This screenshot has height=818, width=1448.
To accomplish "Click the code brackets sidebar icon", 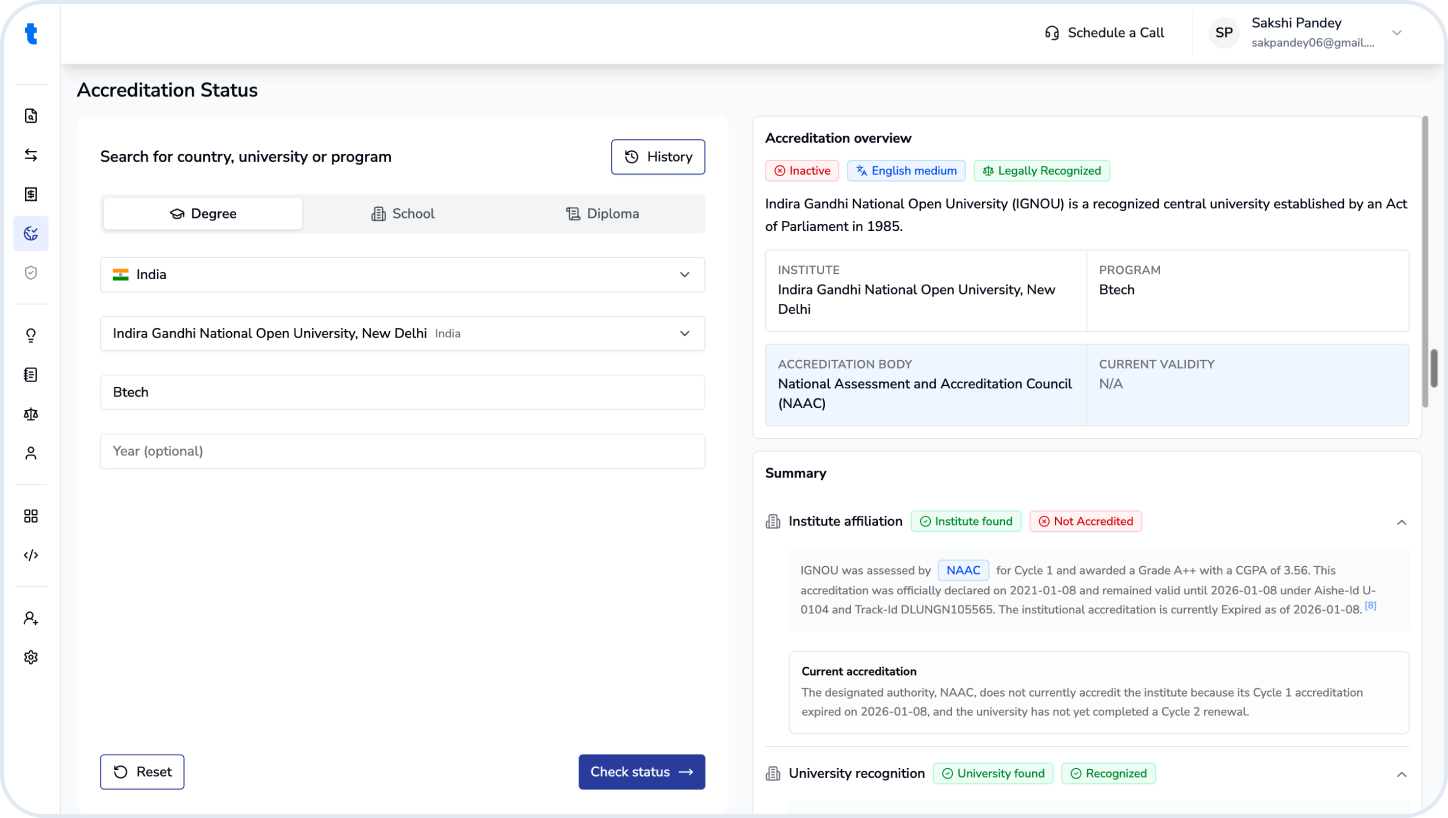I will click(x=31, y=555).
